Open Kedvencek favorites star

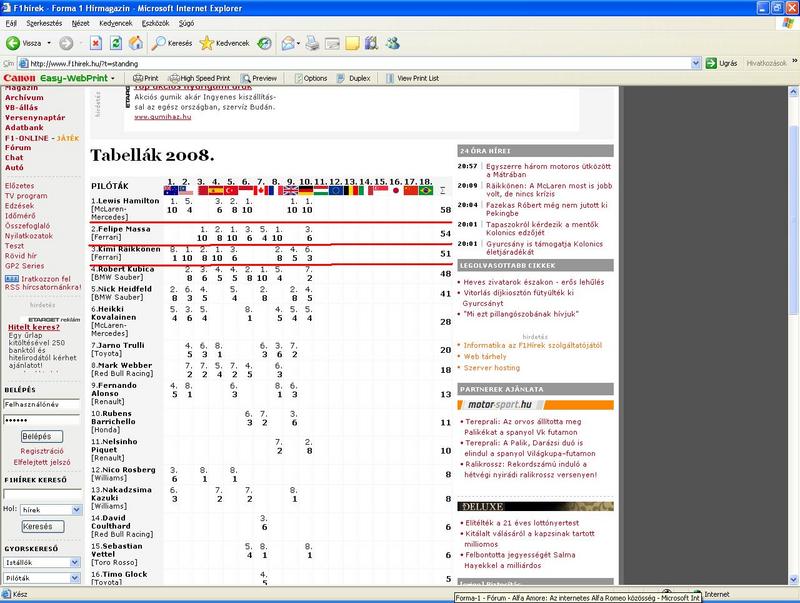pyautogui.click(x=224, y=43)
